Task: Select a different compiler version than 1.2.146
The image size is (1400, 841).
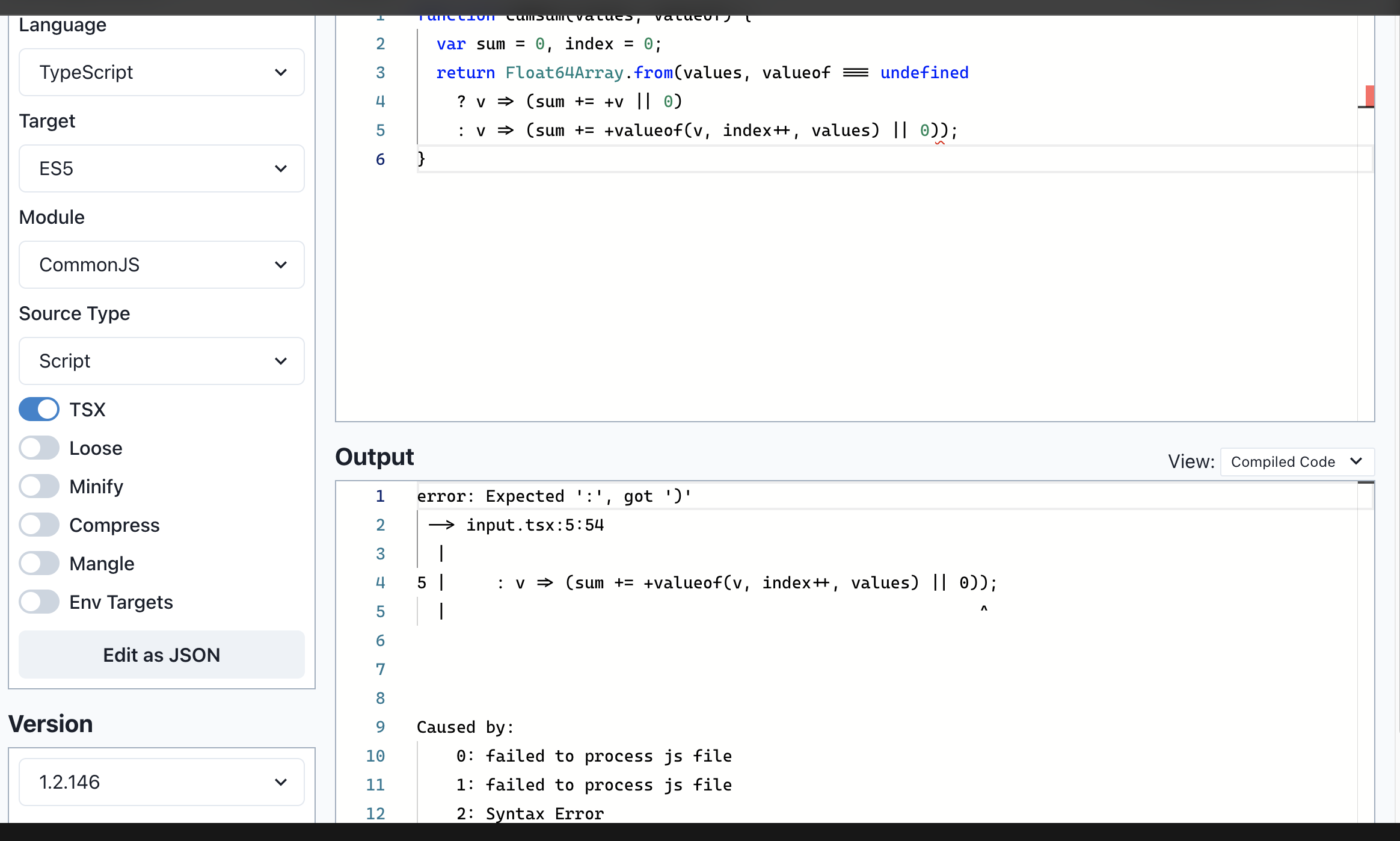Action: (161, 781)
